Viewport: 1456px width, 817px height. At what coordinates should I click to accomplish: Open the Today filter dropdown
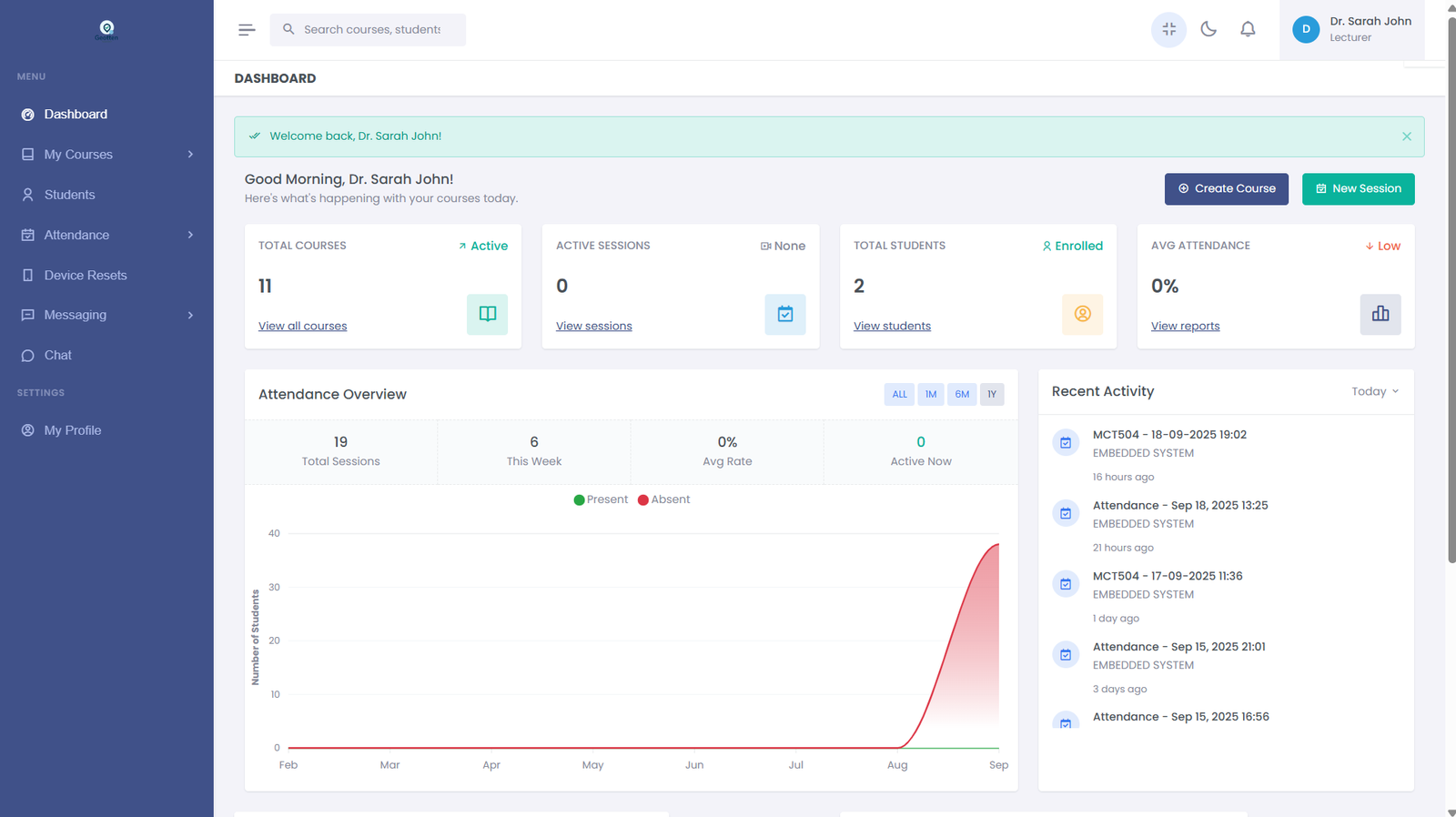tap(1374, 391)
